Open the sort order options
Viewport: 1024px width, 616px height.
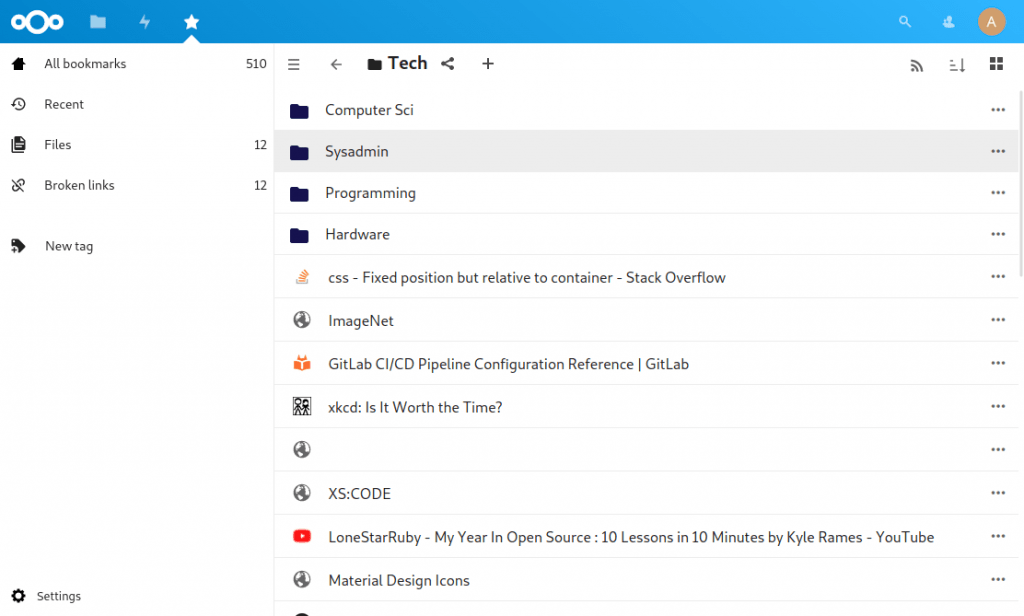tap(957, 64)
